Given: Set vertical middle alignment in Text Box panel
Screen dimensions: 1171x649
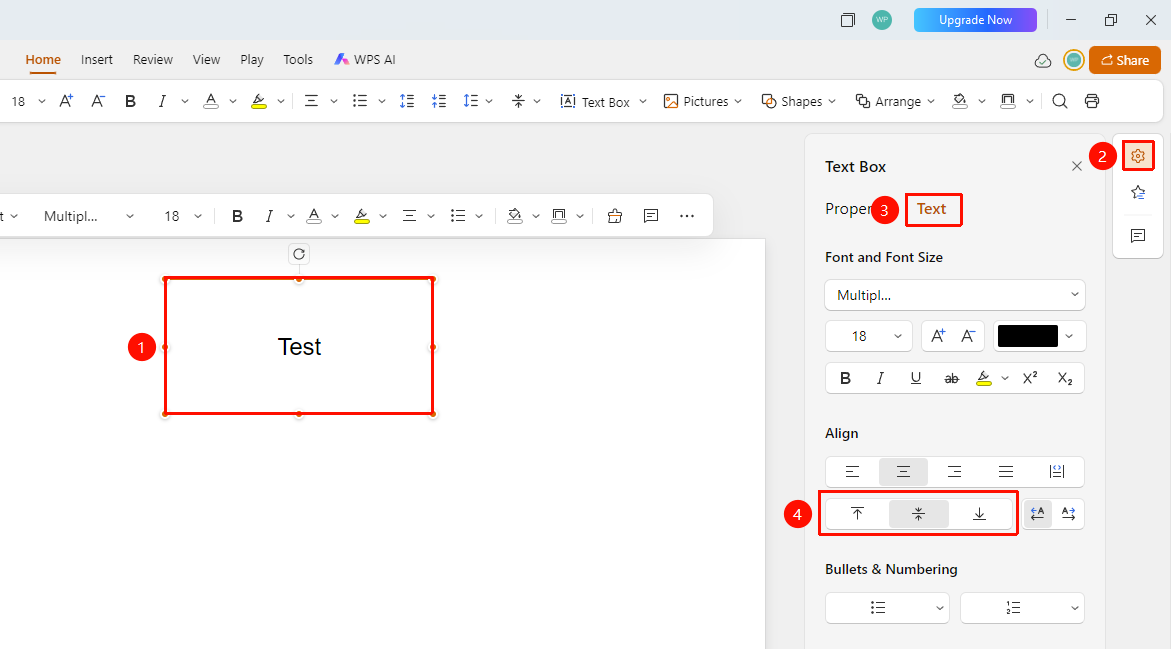Looking at the screenshot, I should click(919, 514).
